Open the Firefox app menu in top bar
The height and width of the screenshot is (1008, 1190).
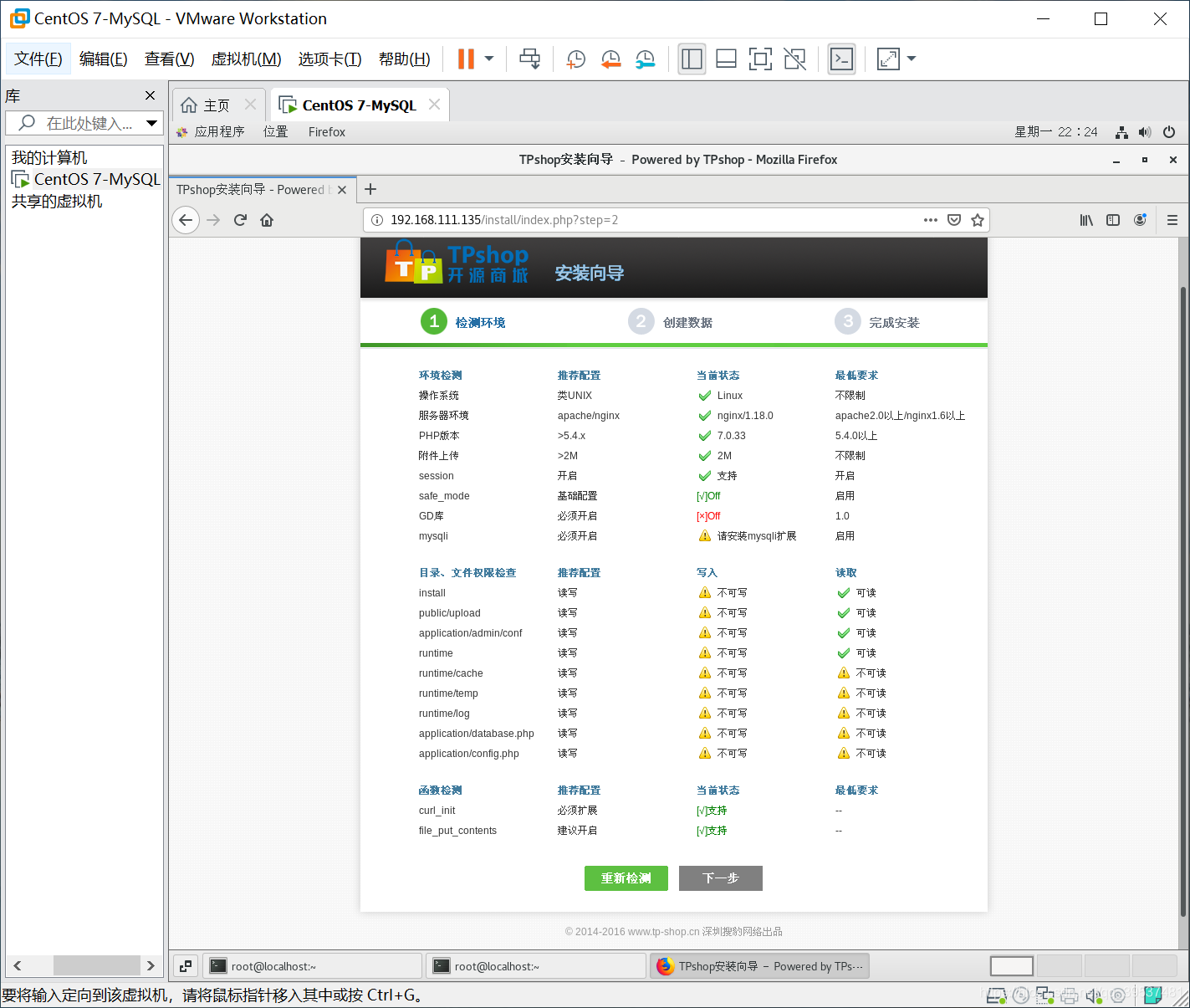pyautogui.click(x=326, y=132)
